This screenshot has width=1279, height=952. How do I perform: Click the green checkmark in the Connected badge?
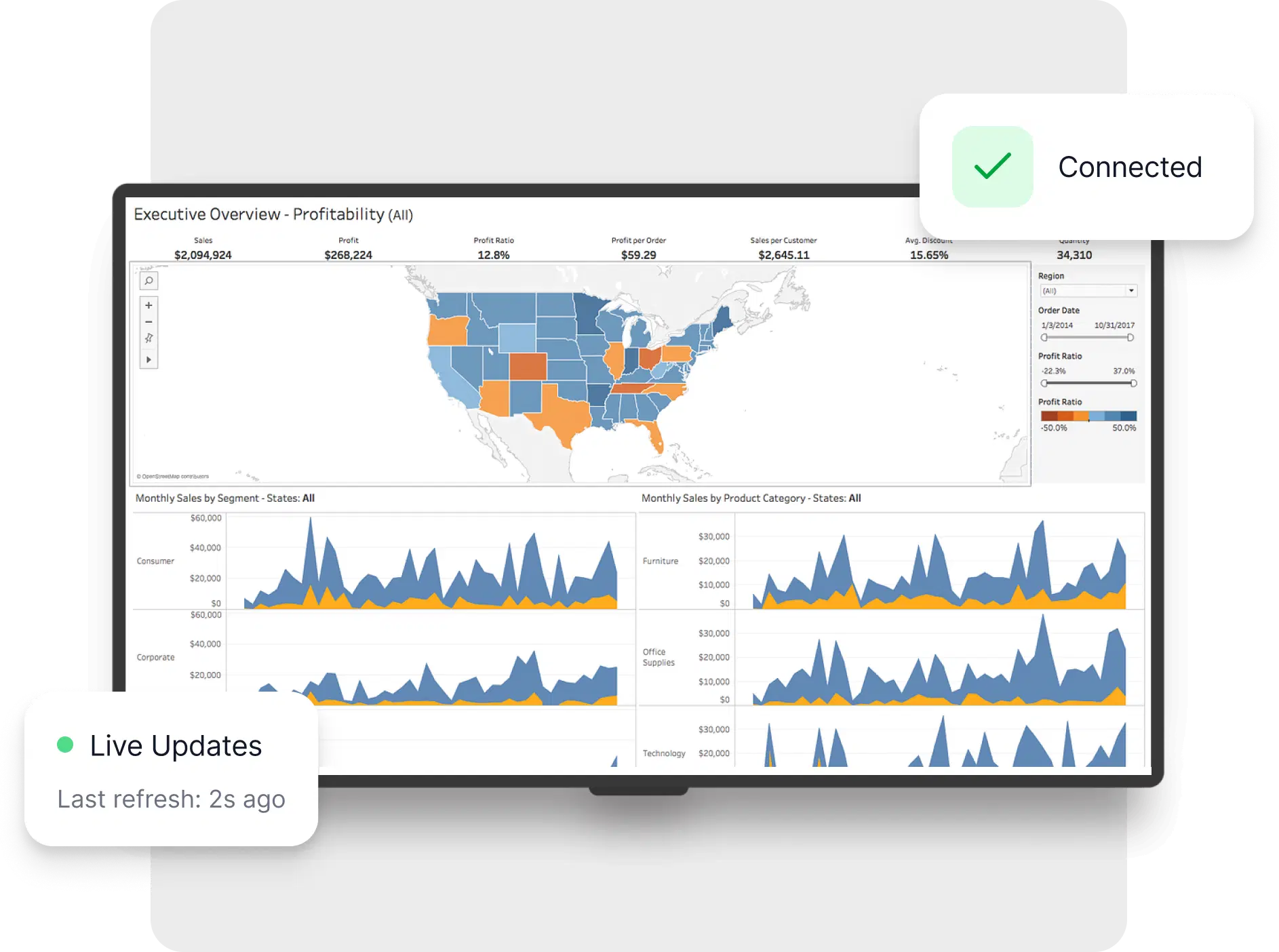(991, 167)
